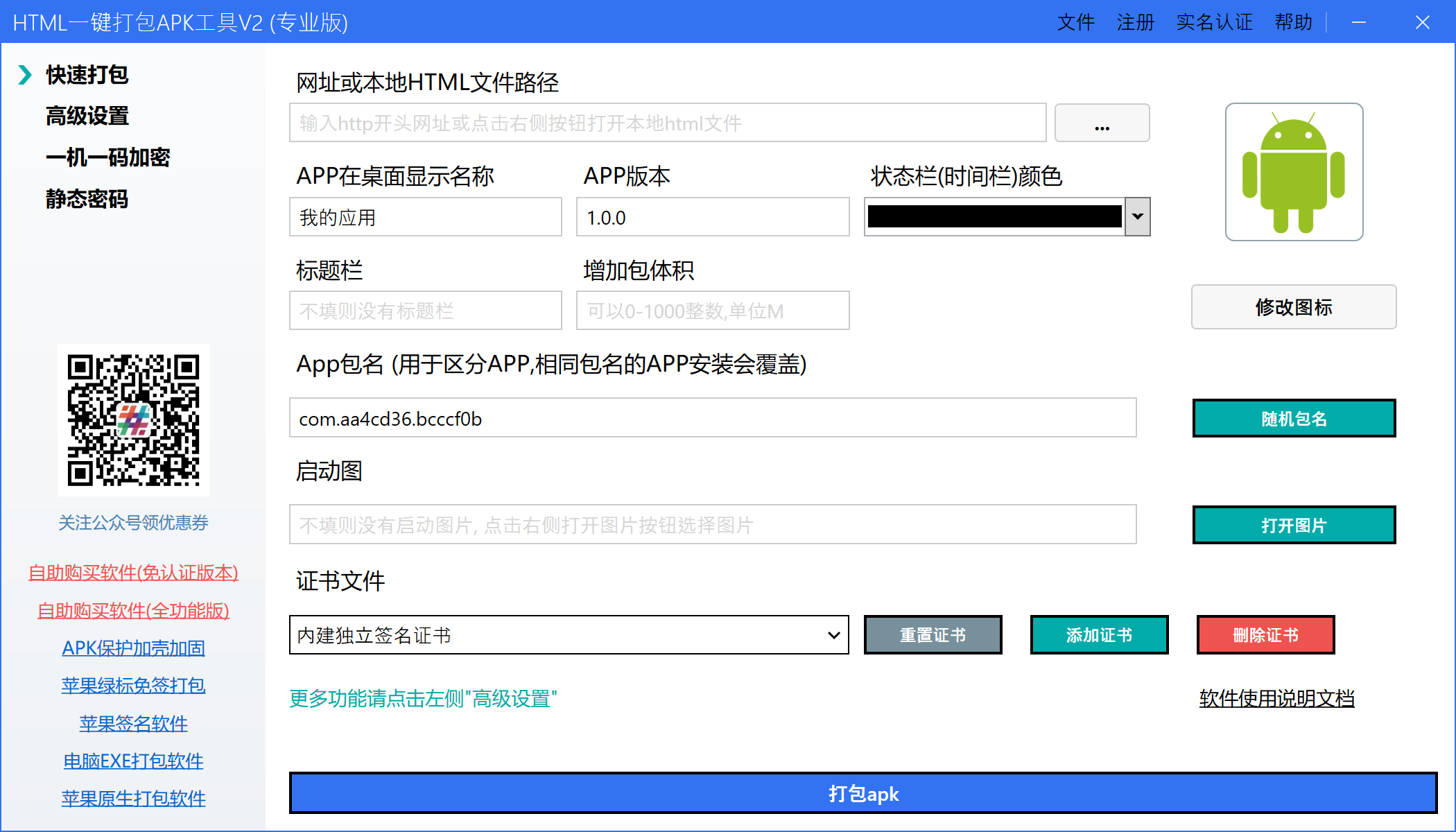Image resolution: width=1456 pixels, height=832 pixels.
Task: Click the black status bar color swatch
Action: pos(994,216)
